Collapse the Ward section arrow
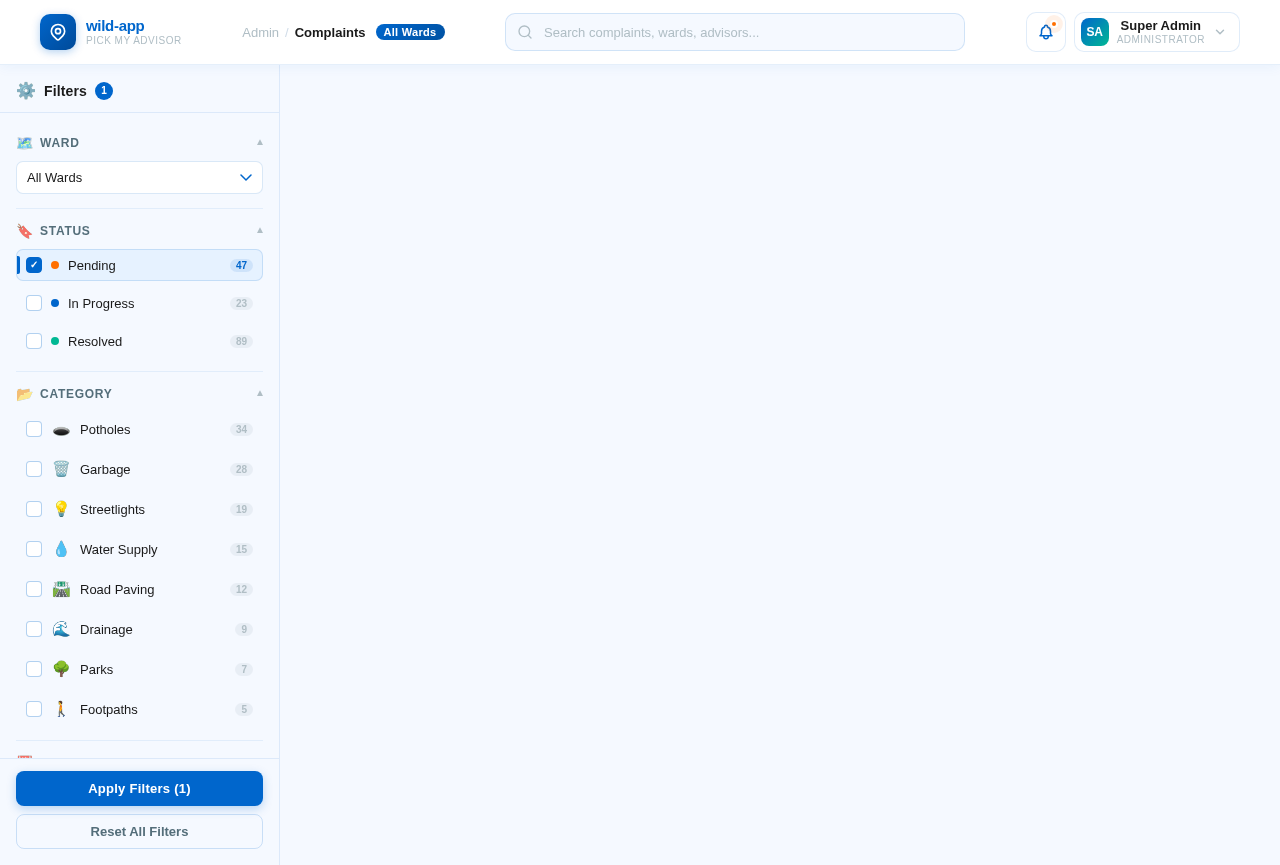 pyautogui.click(x=260, y=142)
